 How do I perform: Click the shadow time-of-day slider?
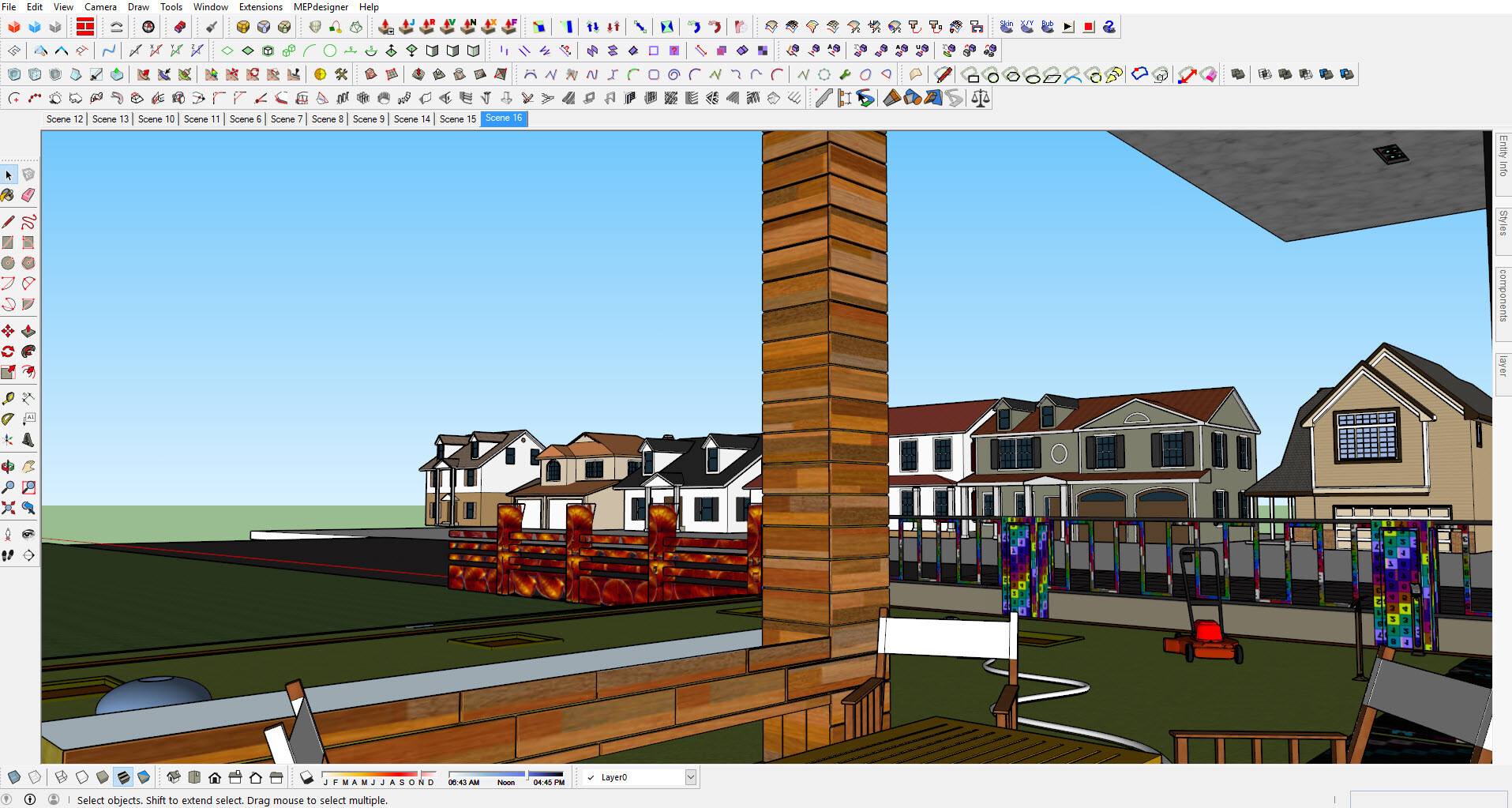(x=505, y=775)
